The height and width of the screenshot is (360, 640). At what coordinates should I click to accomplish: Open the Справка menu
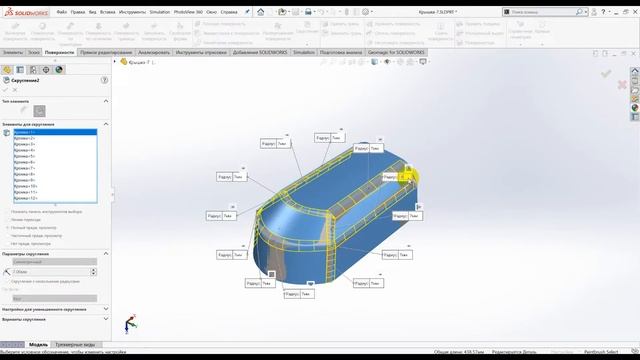pyautogui.click(x=229, y=12)
